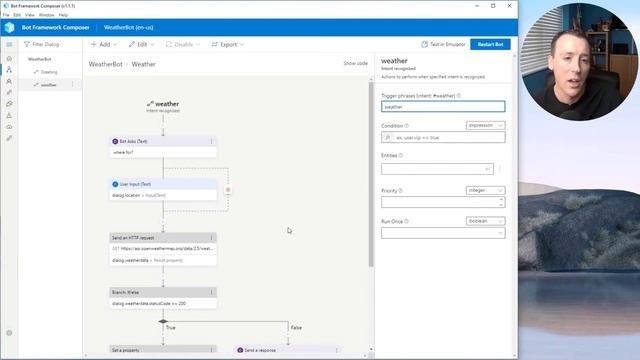Click the filter funnel icon beside Filter Dialog
This screenshot has height=360, width=640.
[27, 44]
